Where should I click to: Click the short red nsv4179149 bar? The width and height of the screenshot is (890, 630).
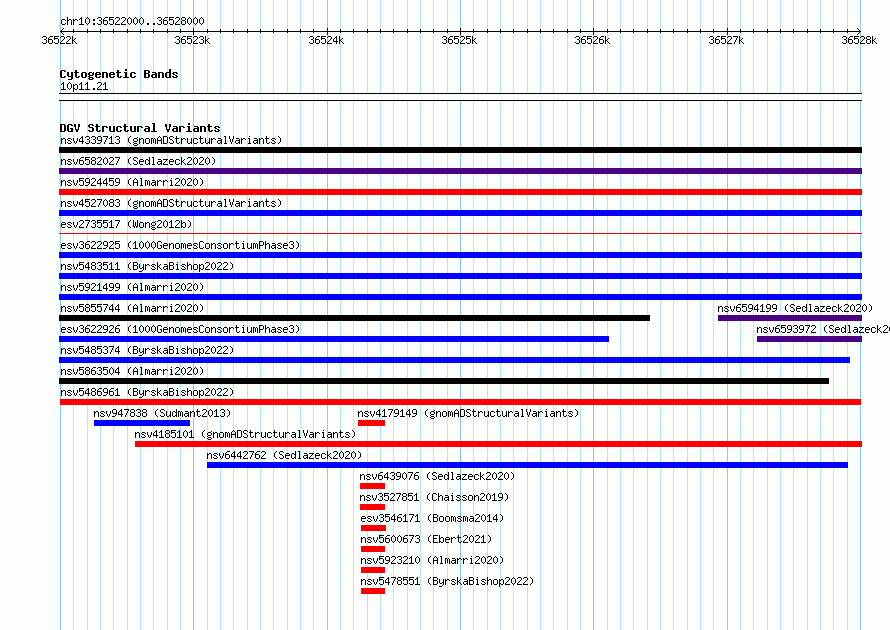pos(371,423)
